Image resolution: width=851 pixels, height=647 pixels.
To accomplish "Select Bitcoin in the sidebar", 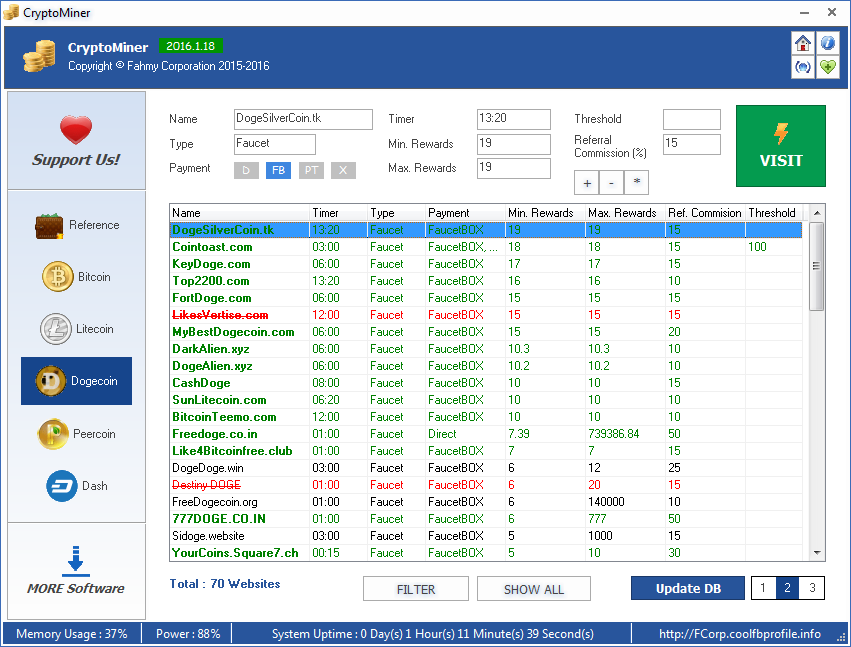I will tap(77, 277).
